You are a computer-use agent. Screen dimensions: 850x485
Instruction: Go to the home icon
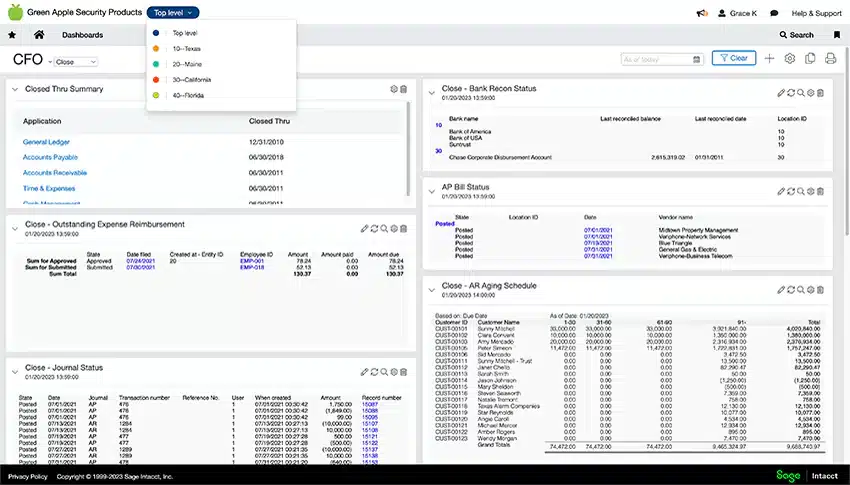pyautogui.click(x=39, y=35)
